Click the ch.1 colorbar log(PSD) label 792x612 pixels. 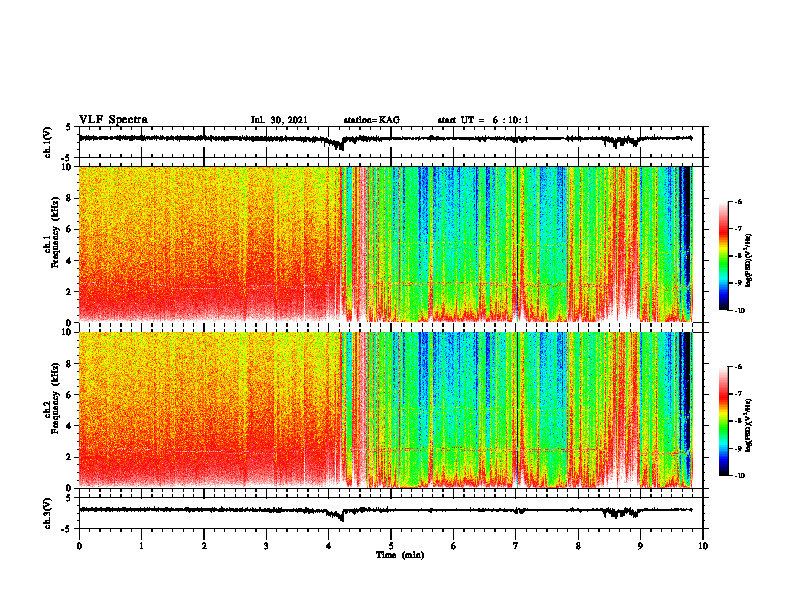point(748,261)
